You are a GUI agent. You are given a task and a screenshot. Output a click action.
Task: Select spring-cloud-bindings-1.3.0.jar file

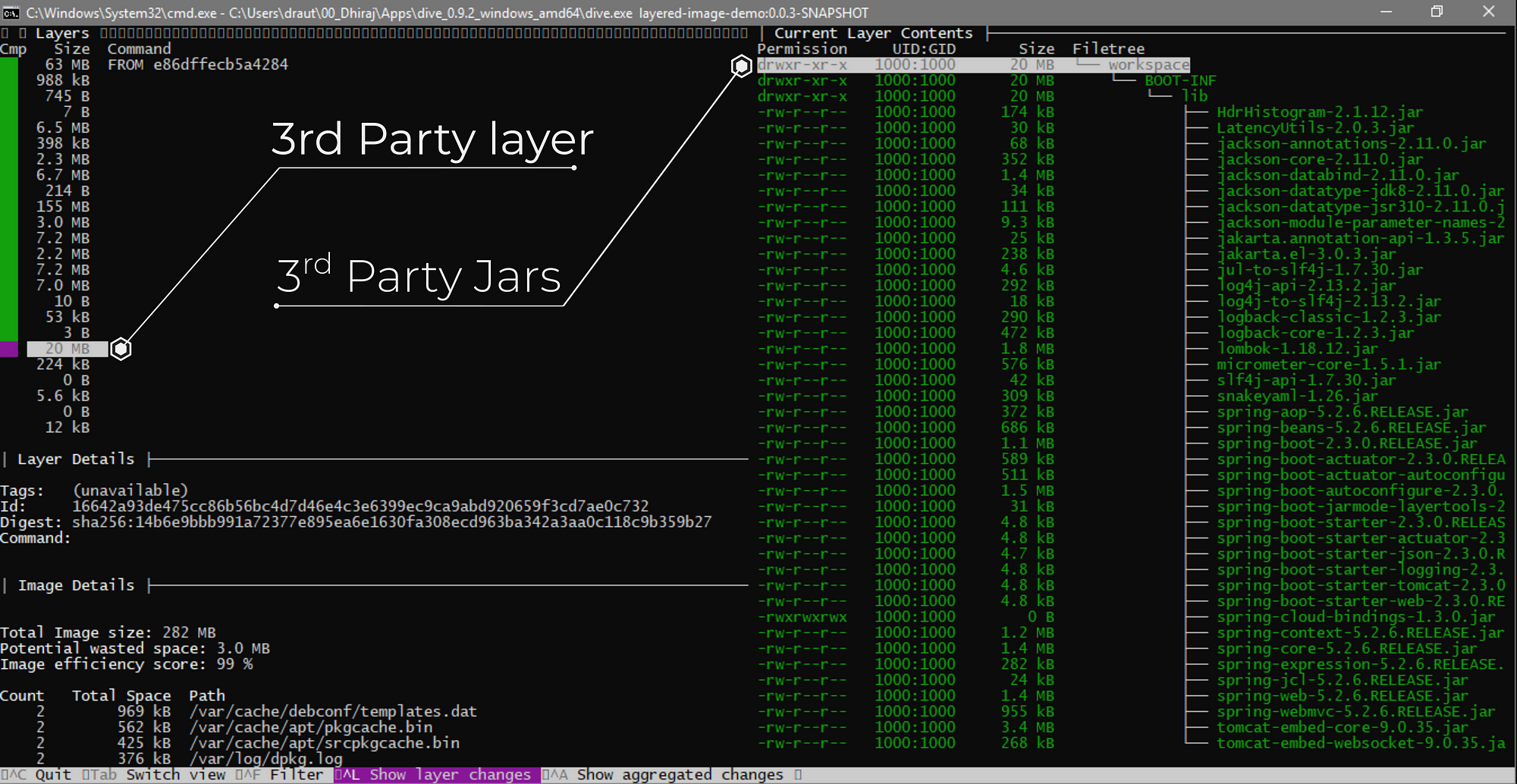click(1356, 617)
